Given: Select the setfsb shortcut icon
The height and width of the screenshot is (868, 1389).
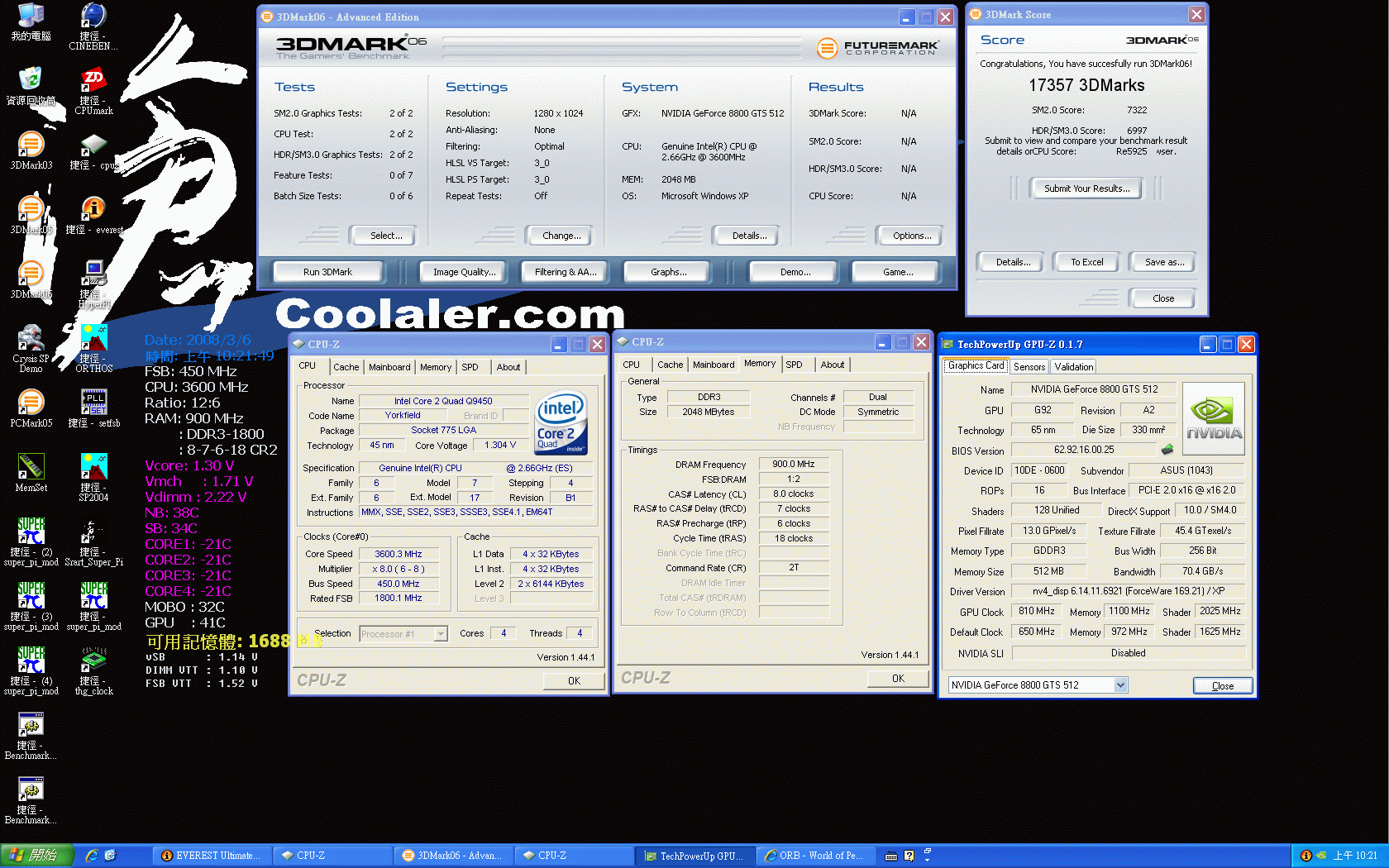Looking at the screenshot, I should click(93, 408).
